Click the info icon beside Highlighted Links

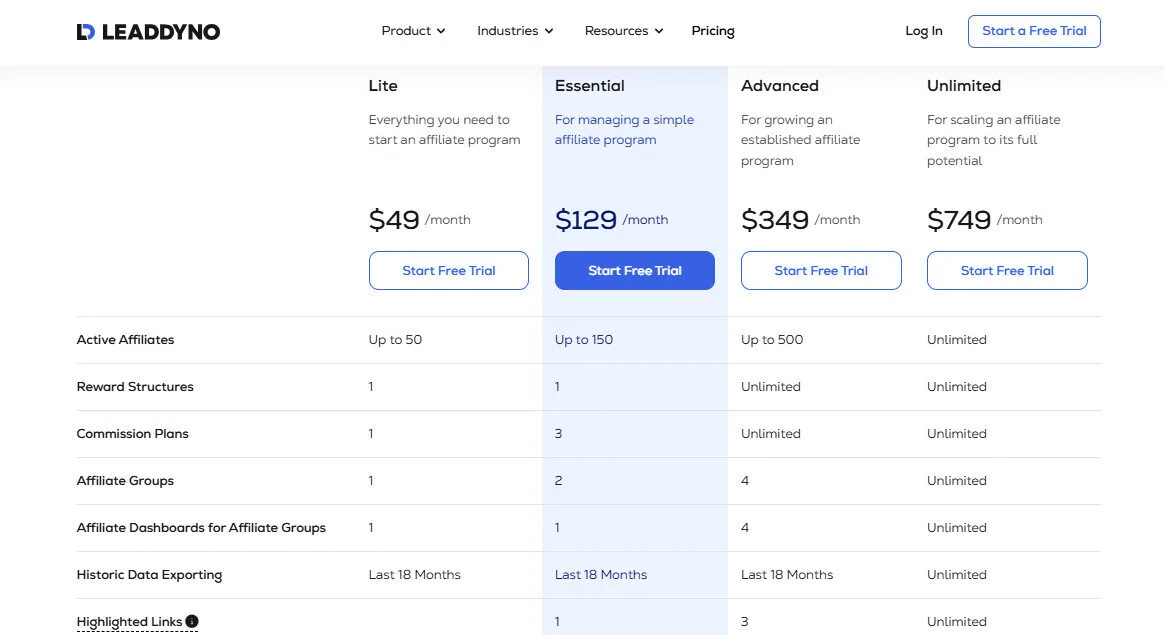coord(193,621)
